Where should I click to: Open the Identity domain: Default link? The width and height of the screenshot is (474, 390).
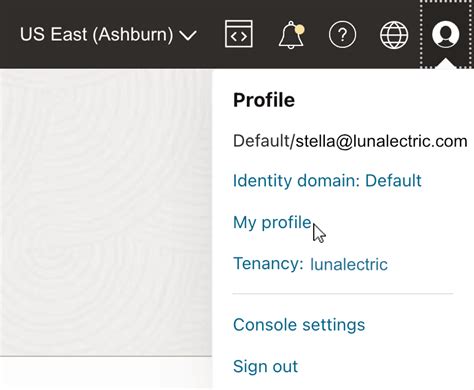327,181
